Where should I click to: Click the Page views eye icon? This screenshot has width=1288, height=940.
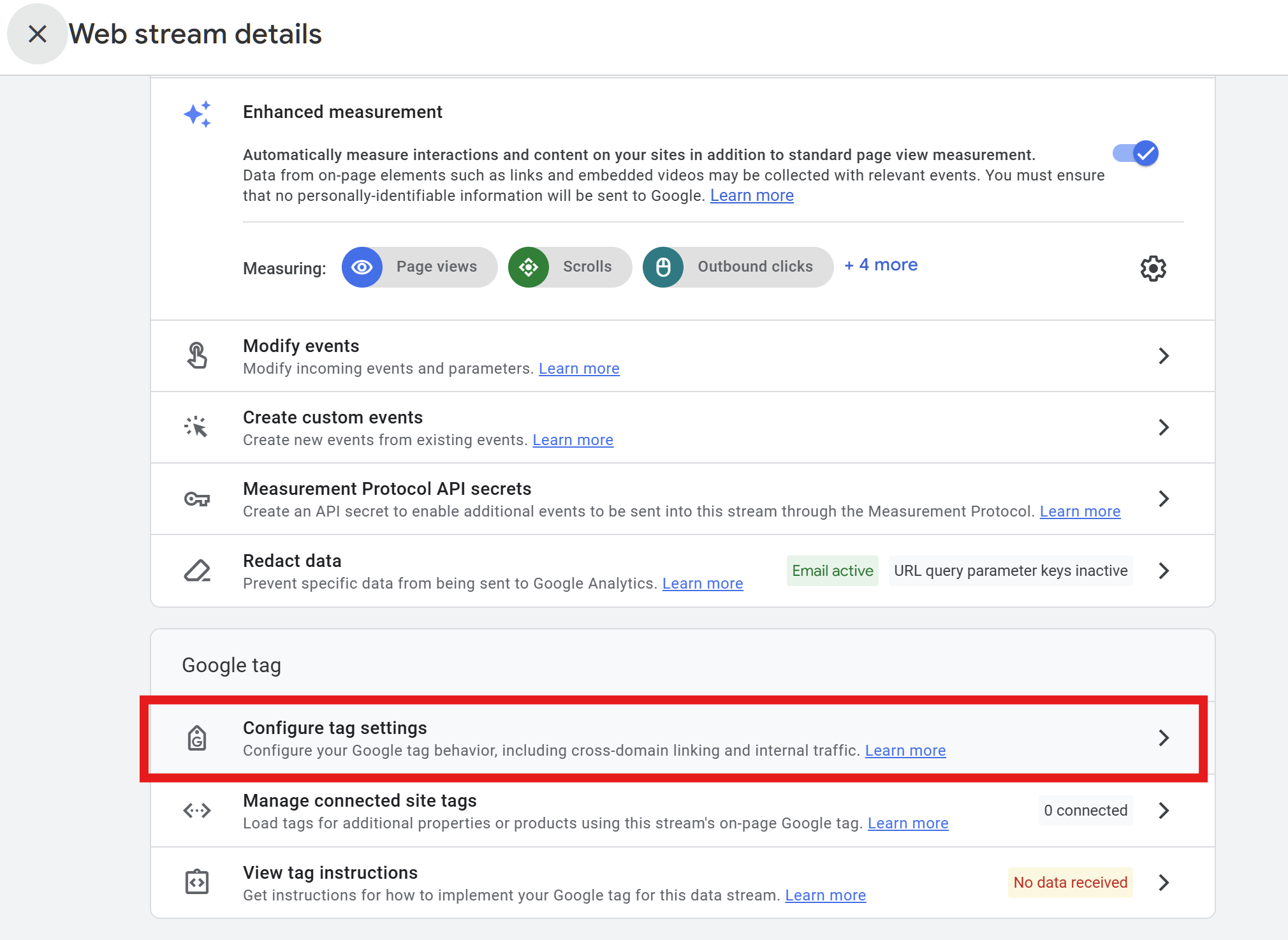point(362,267)
